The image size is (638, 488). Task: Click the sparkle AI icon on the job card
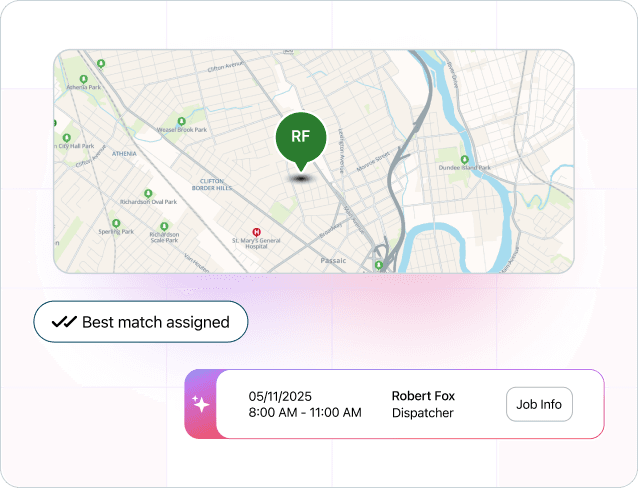point(200,404)
